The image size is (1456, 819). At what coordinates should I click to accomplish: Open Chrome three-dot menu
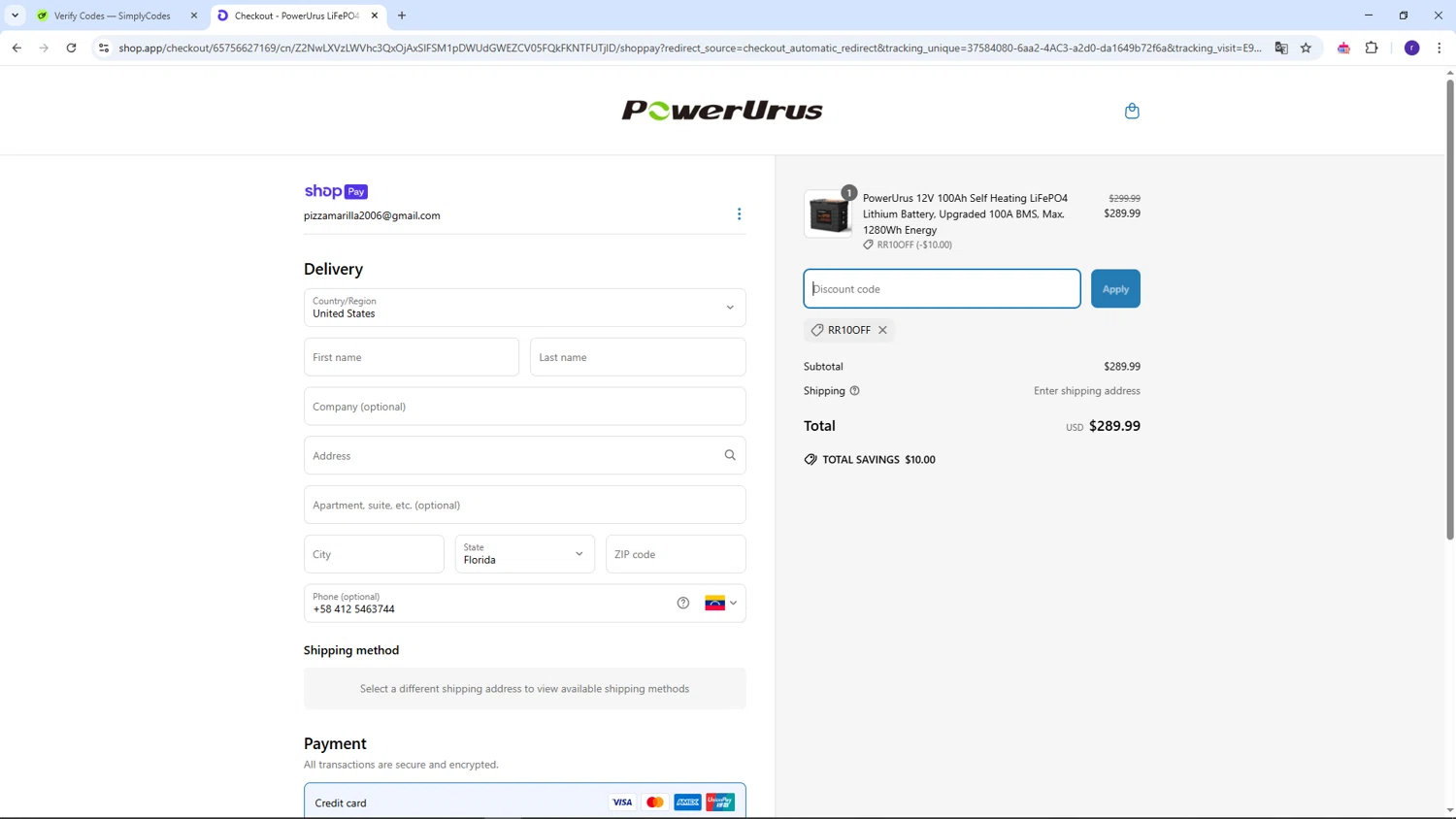coord(1439,48)
